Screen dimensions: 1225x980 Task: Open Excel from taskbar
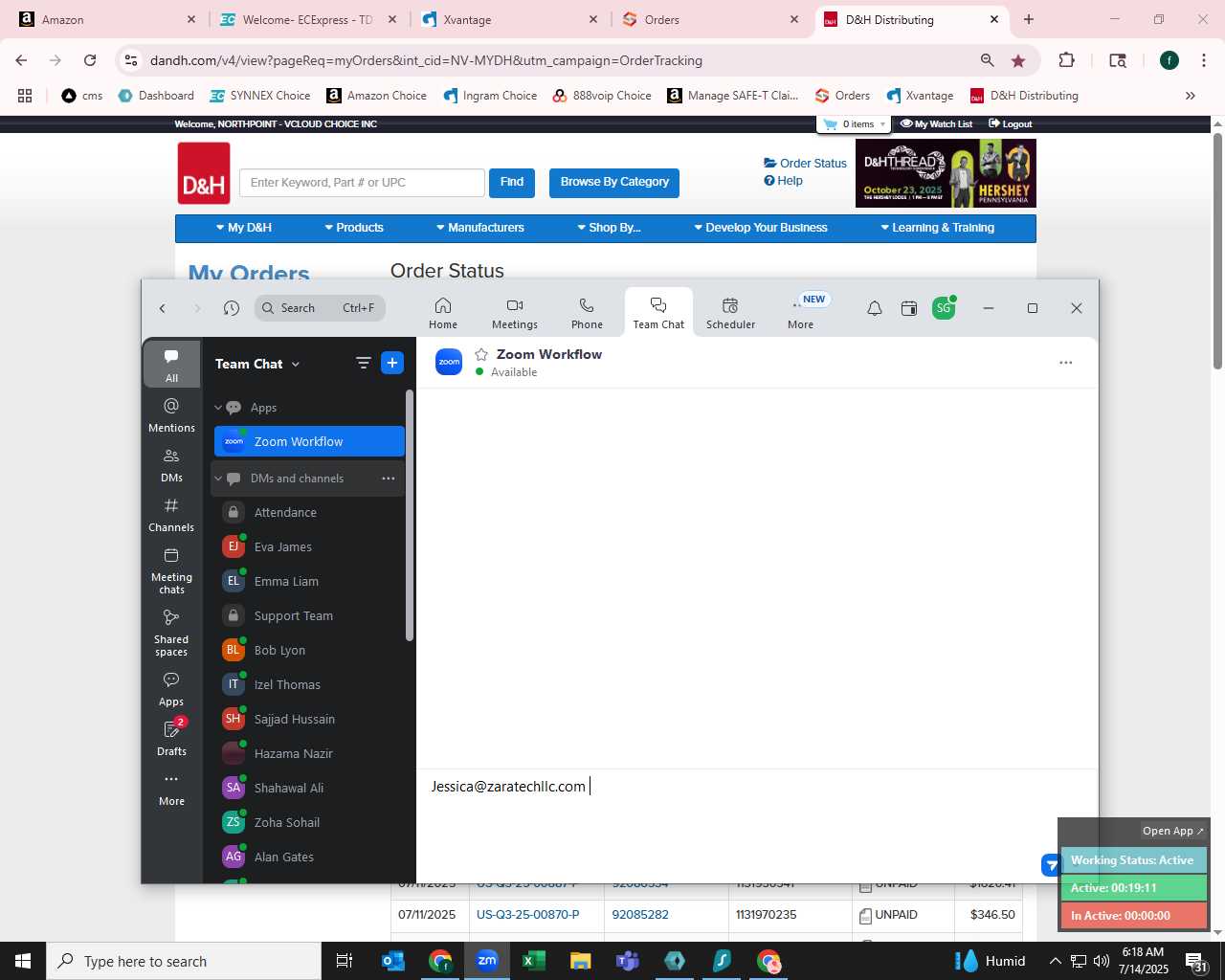click(x=534, y=961)
